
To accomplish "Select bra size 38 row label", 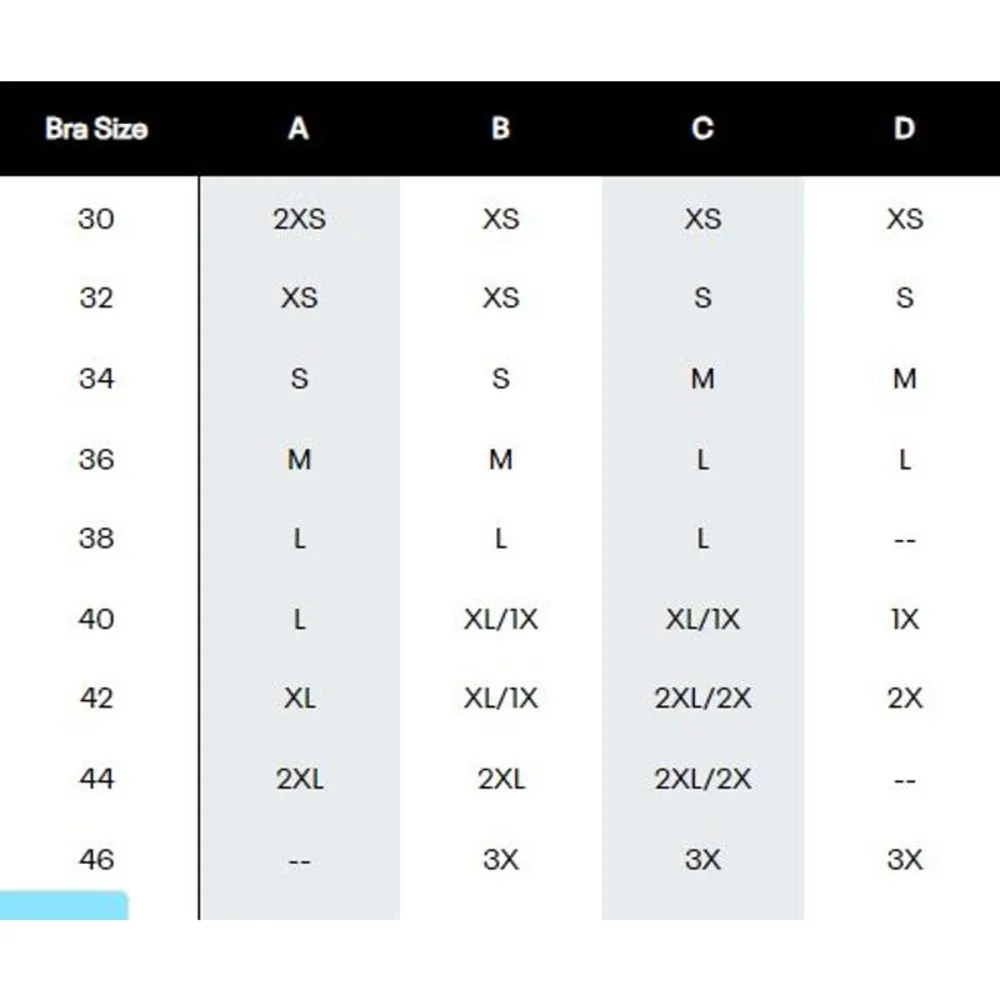I will tap(96, 539).
